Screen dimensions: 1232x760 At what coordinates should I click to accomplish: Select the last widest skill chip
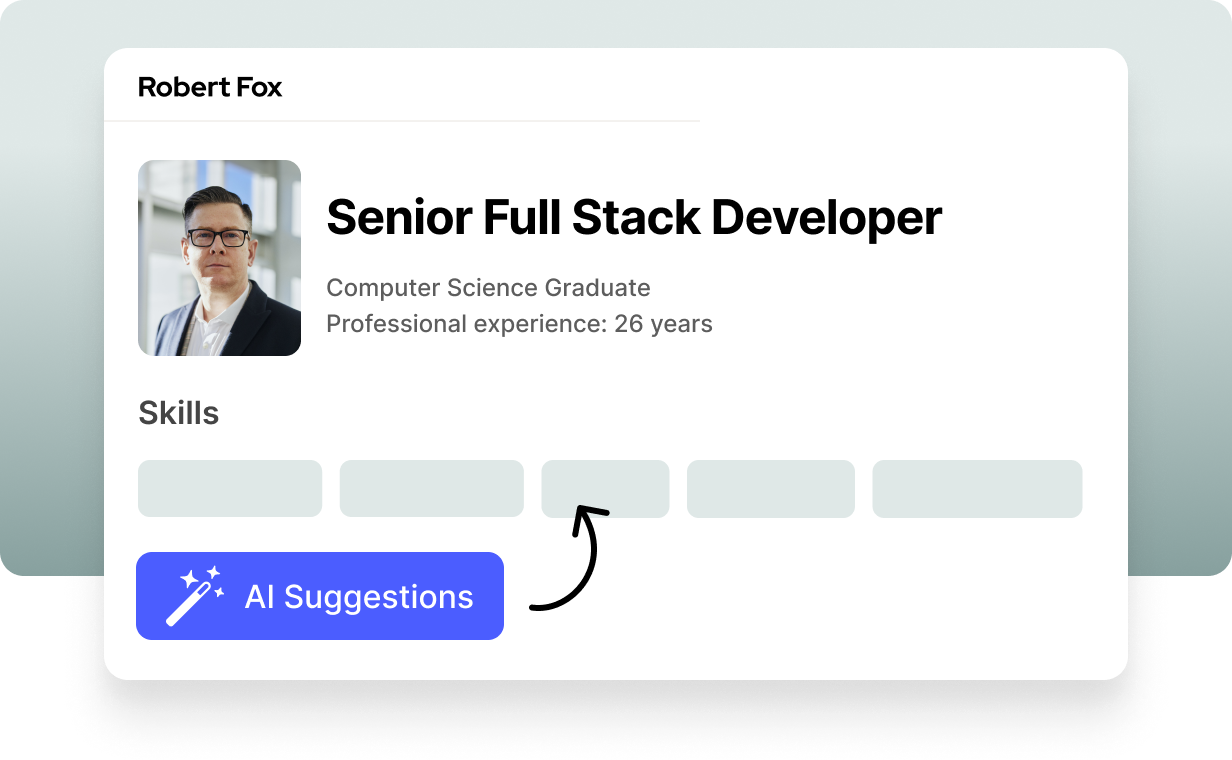click(977, 488)
